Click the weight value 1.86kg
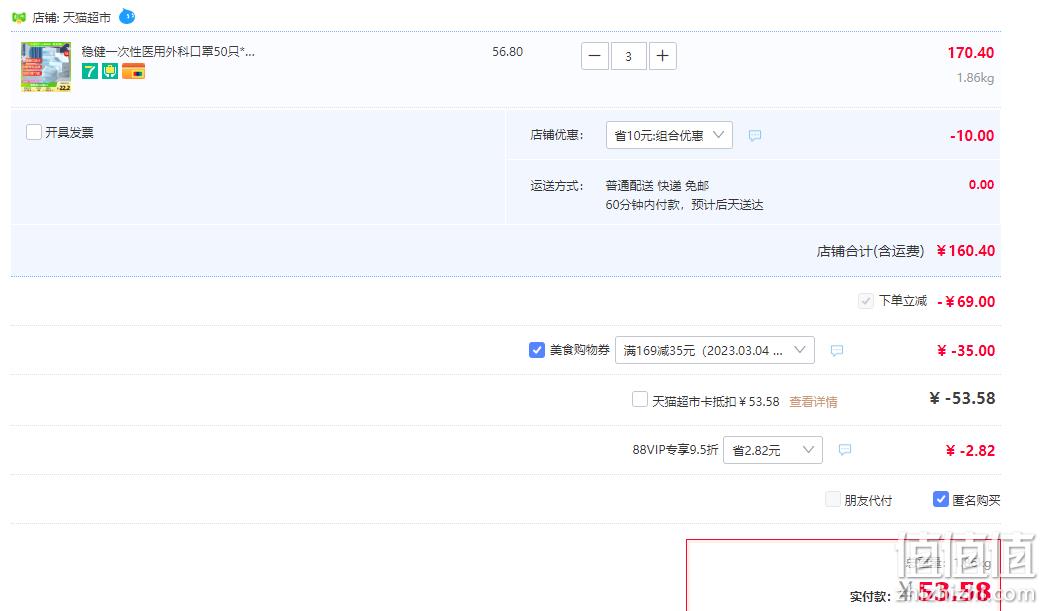 coord(975,78)
